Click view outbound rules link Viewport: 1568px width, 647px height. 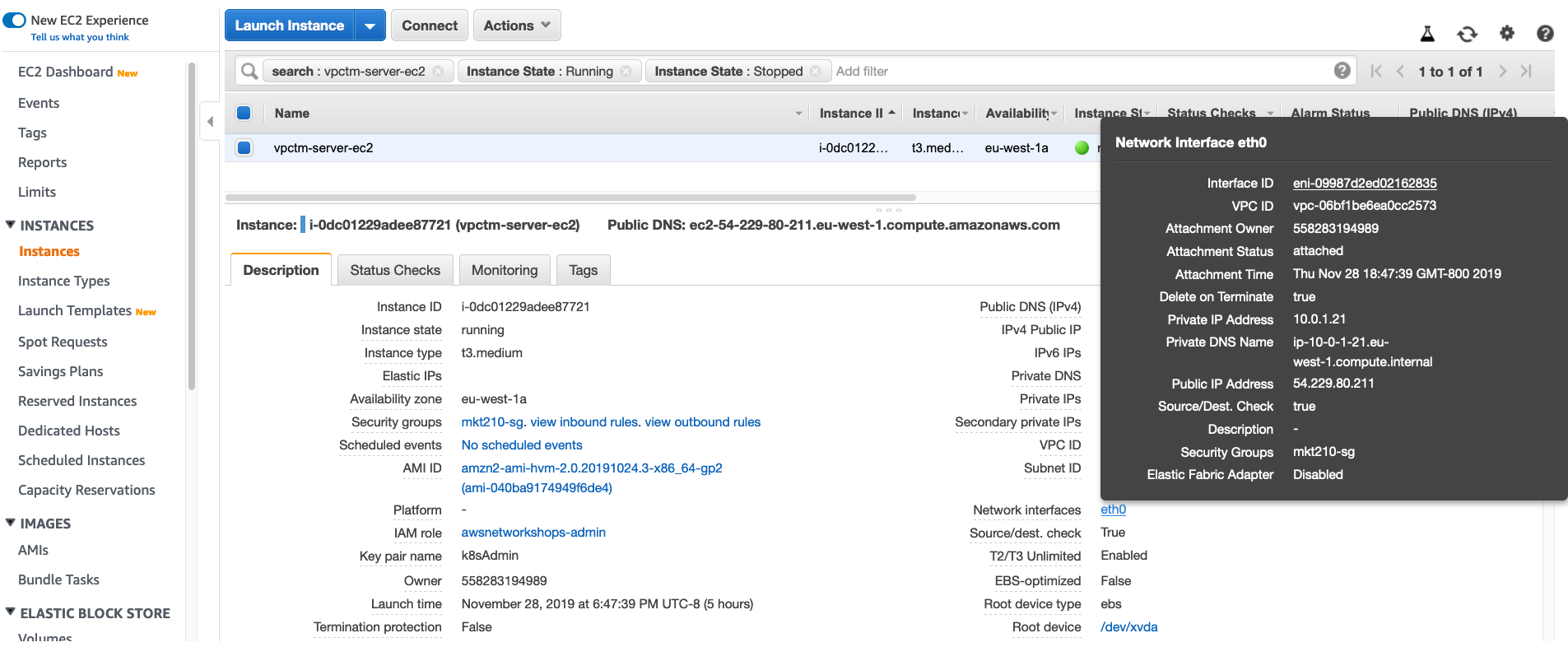click(x=703, y=422)
